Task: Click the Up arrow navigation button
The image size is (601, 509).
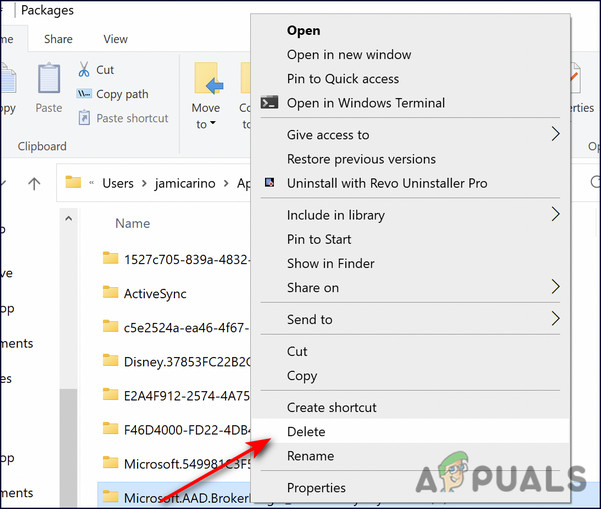Action: [34, 184]
